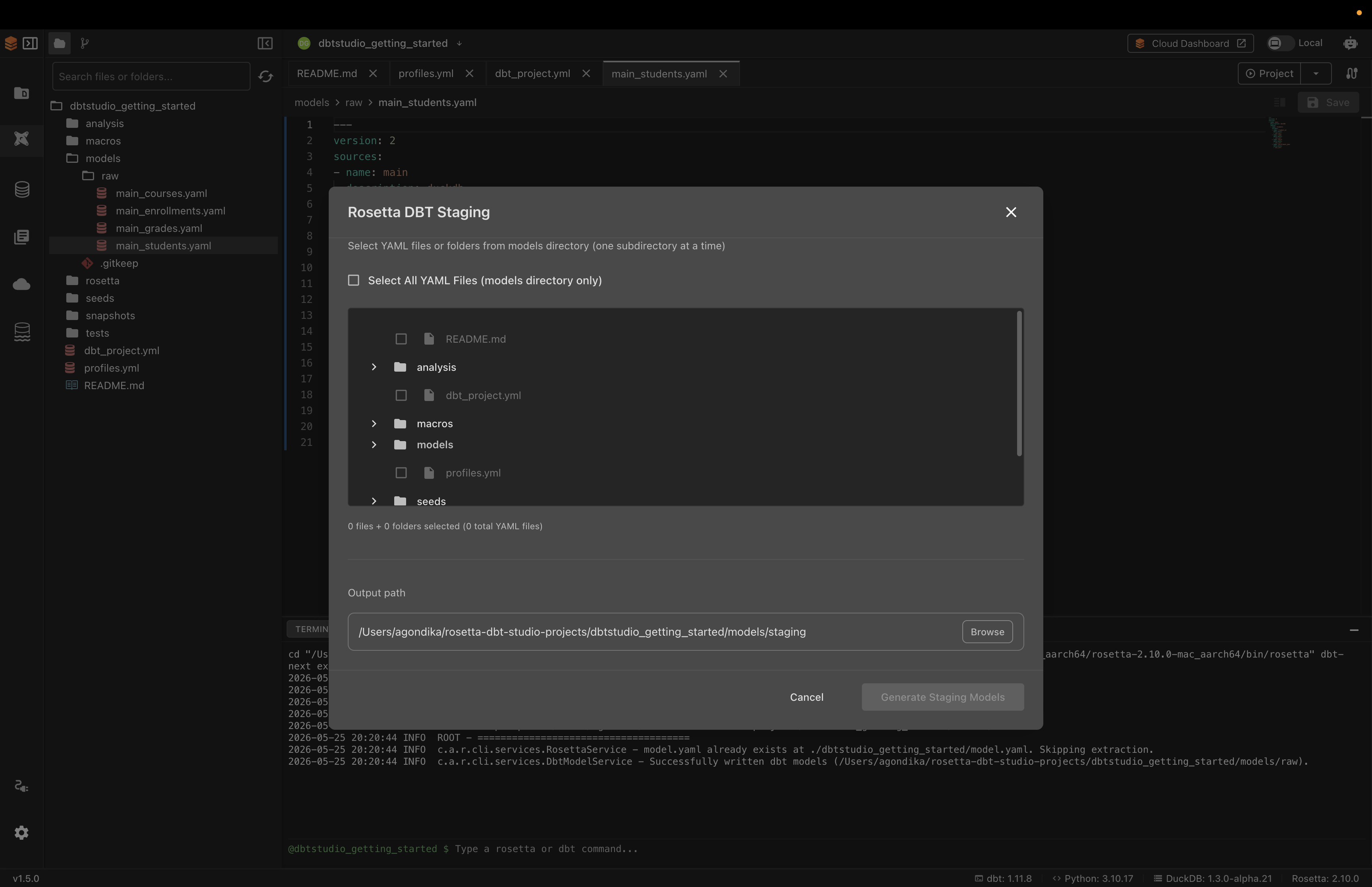The height and width of the screenshot is (887, 1372).
Task: Open the connectors plug icon
Action: 21,786
